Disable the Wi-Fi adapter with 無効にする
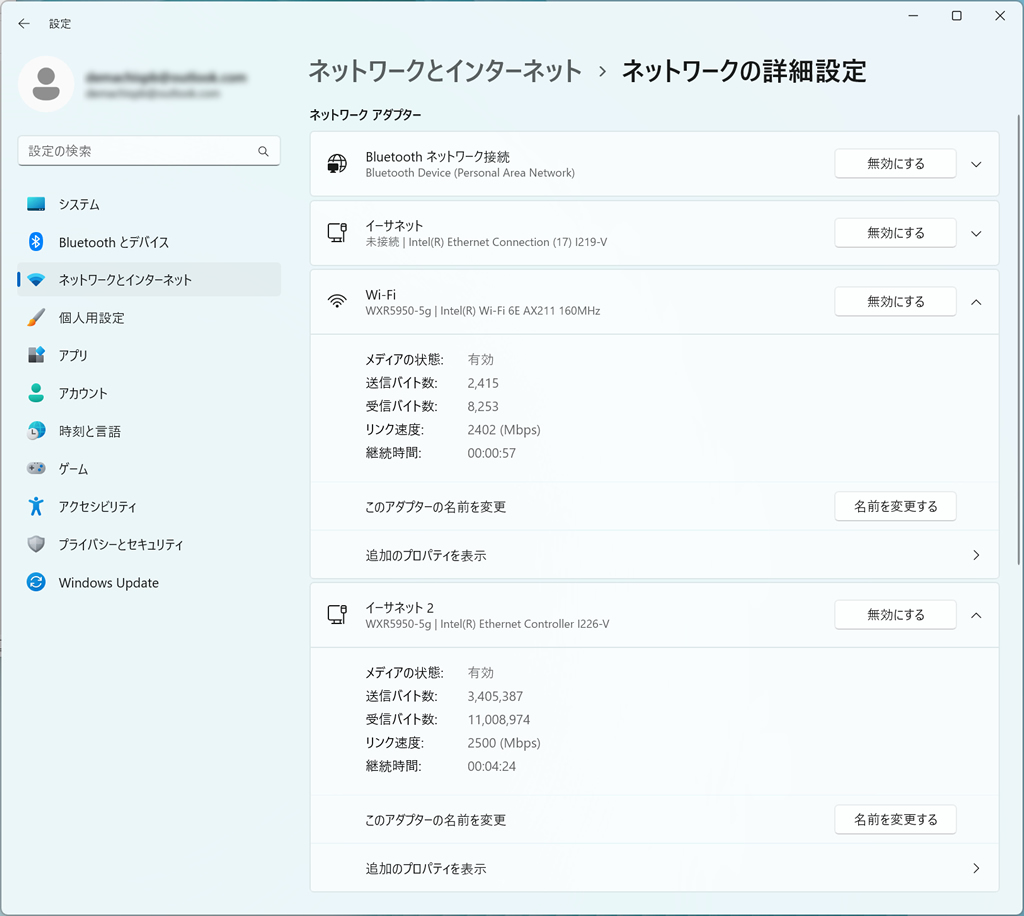The height and width of the screenshot is (916, 1024). [895, 302]
